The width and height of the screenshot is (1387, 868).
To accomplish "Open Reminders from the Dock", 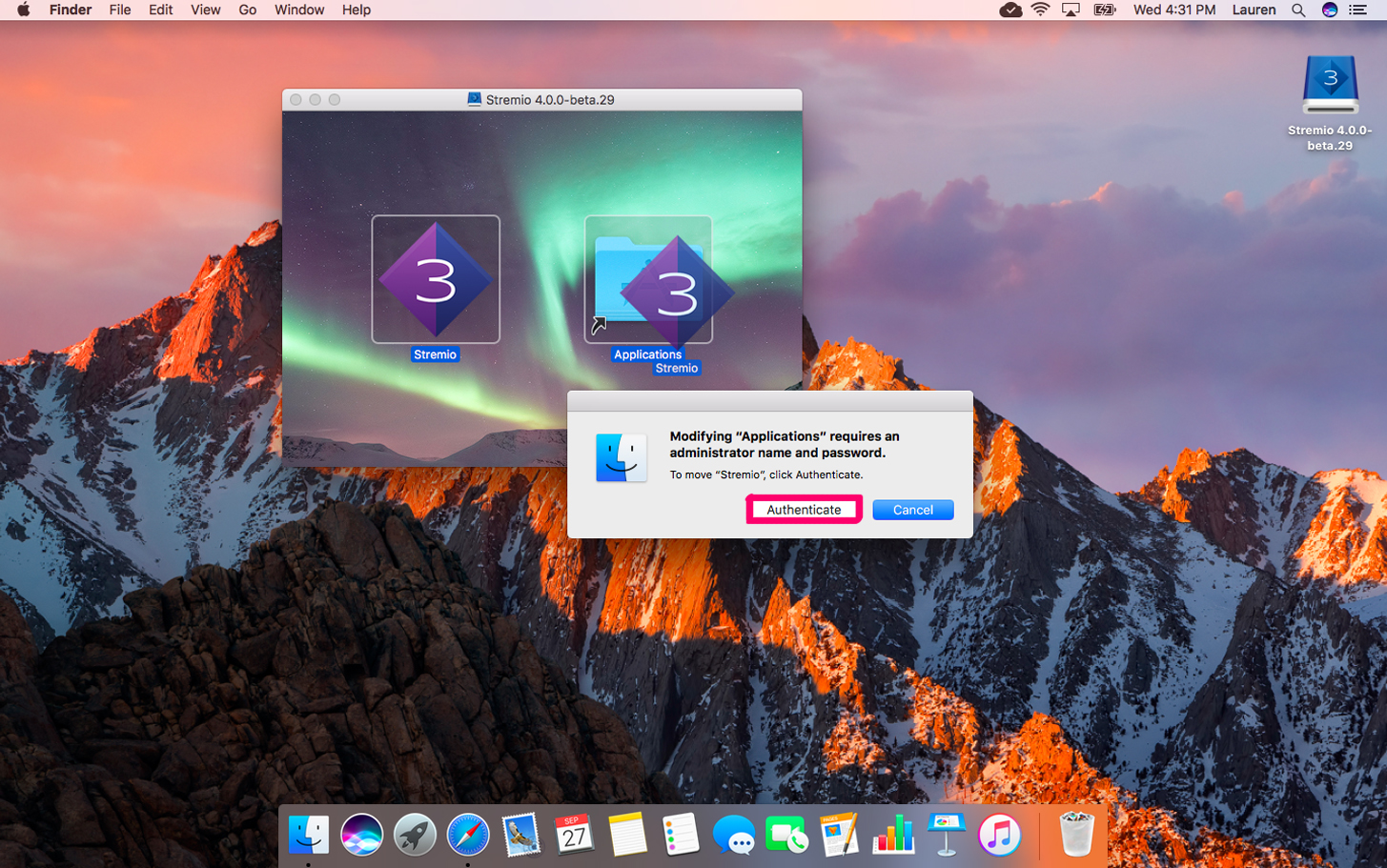I will (681, 835).
